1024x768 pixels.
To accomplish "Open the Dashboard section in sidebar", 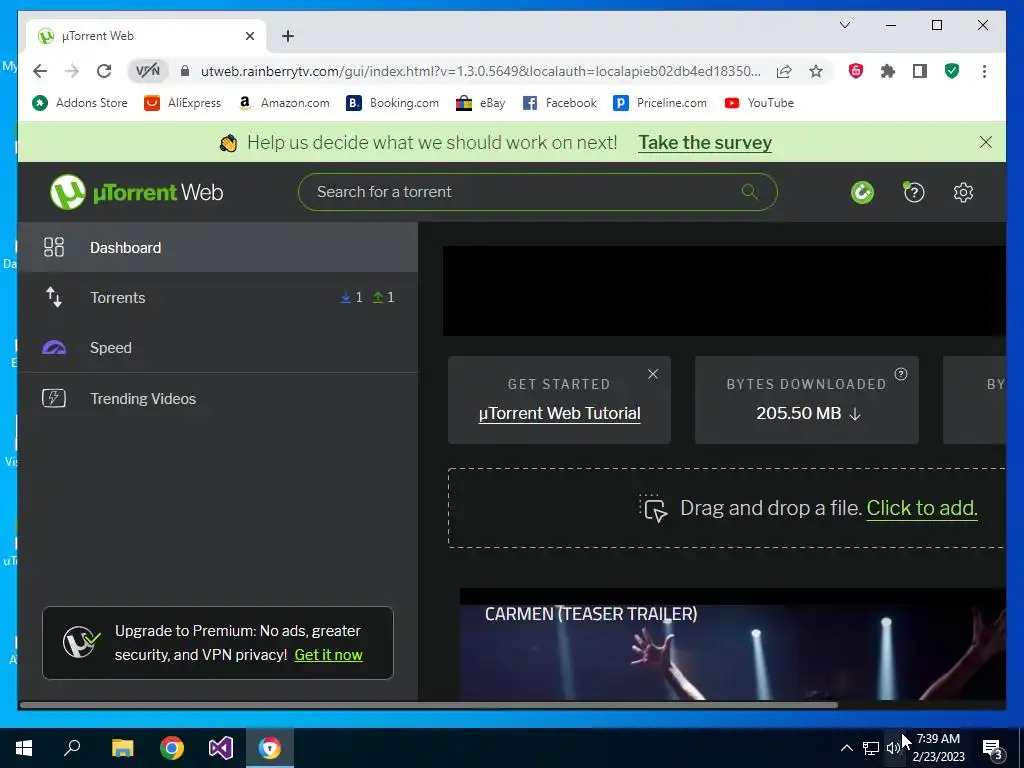I will click(217, 248).
